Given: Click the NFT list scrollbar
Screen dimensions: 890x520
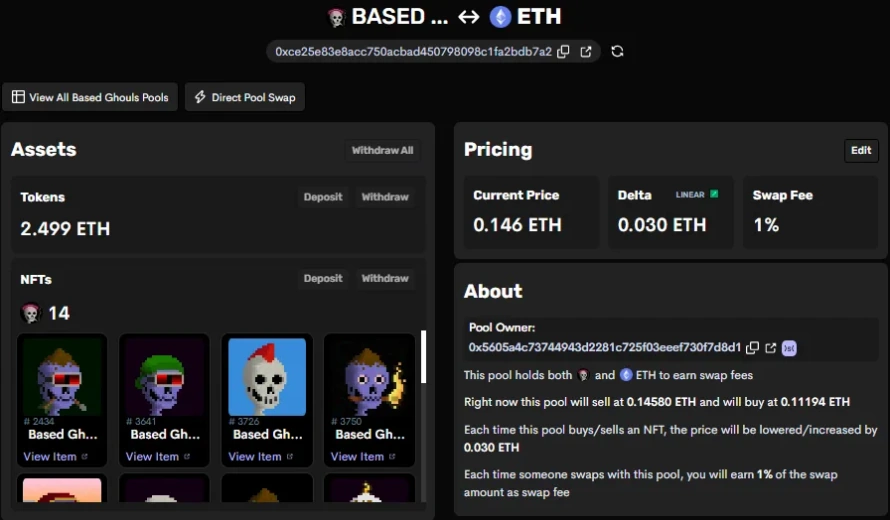Looking at the screenshot, I should 423,357.
